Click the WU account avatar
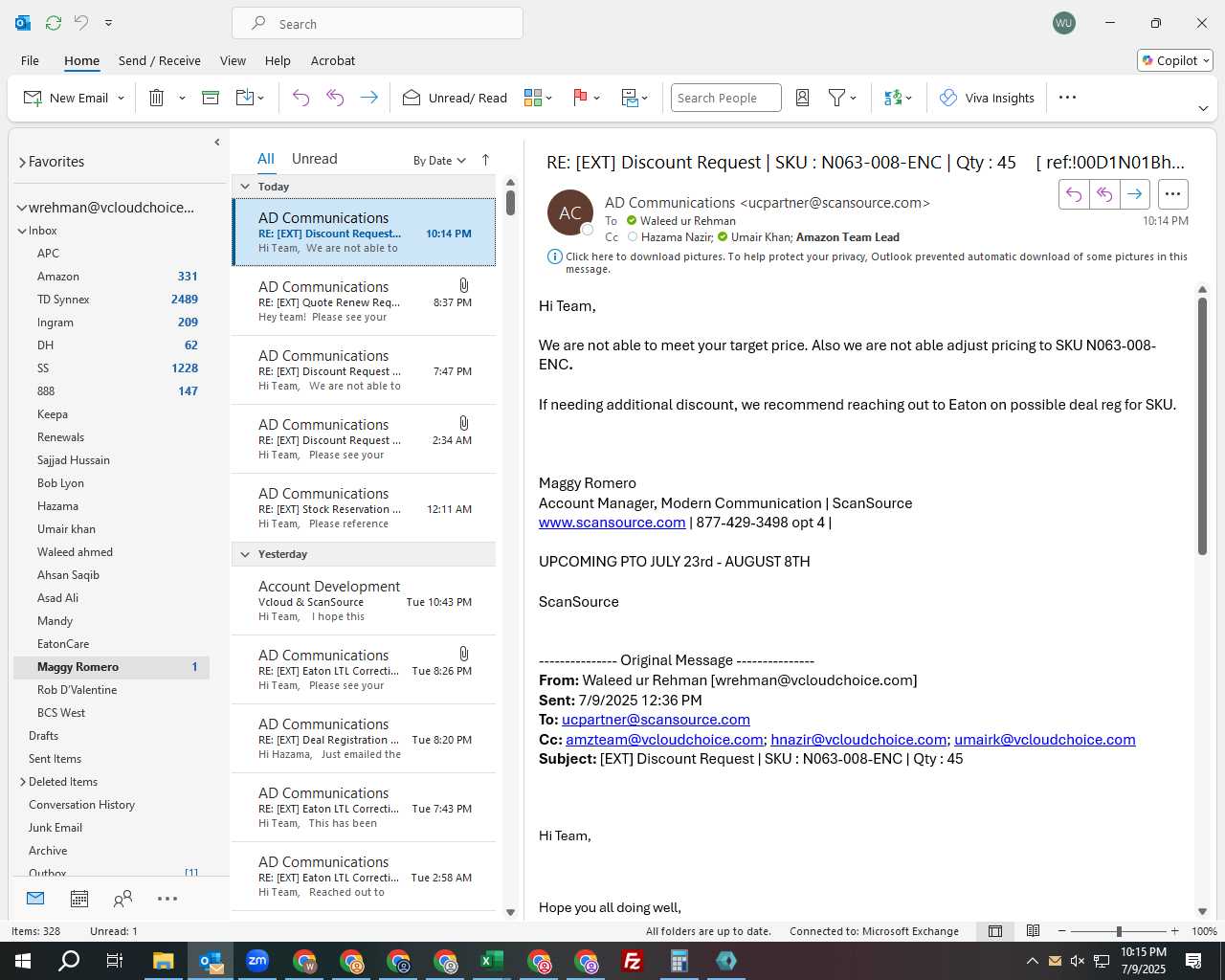 click(x=1063, y=23)
